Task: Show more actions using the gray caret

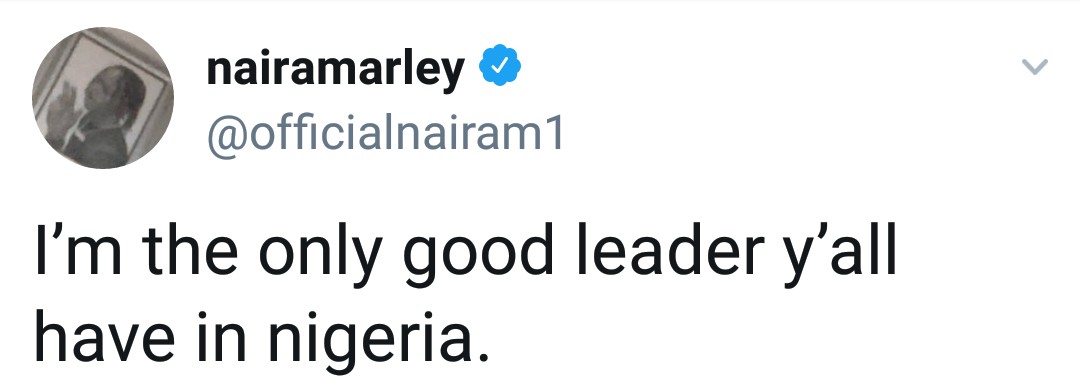Action: click(1034, 66)
